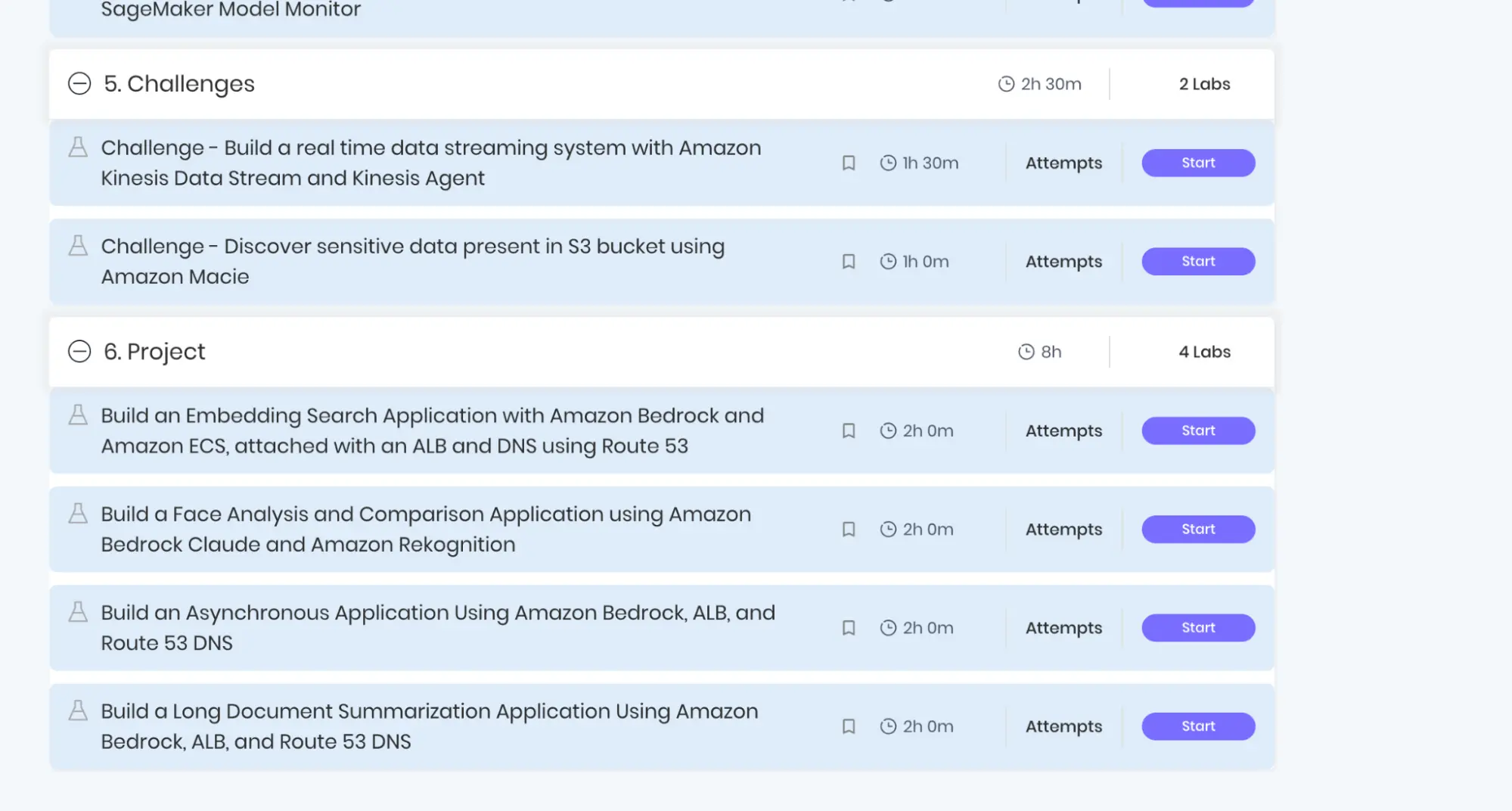
Task: Click the '5. Challenges' heading text
Action: coord(179,84)
